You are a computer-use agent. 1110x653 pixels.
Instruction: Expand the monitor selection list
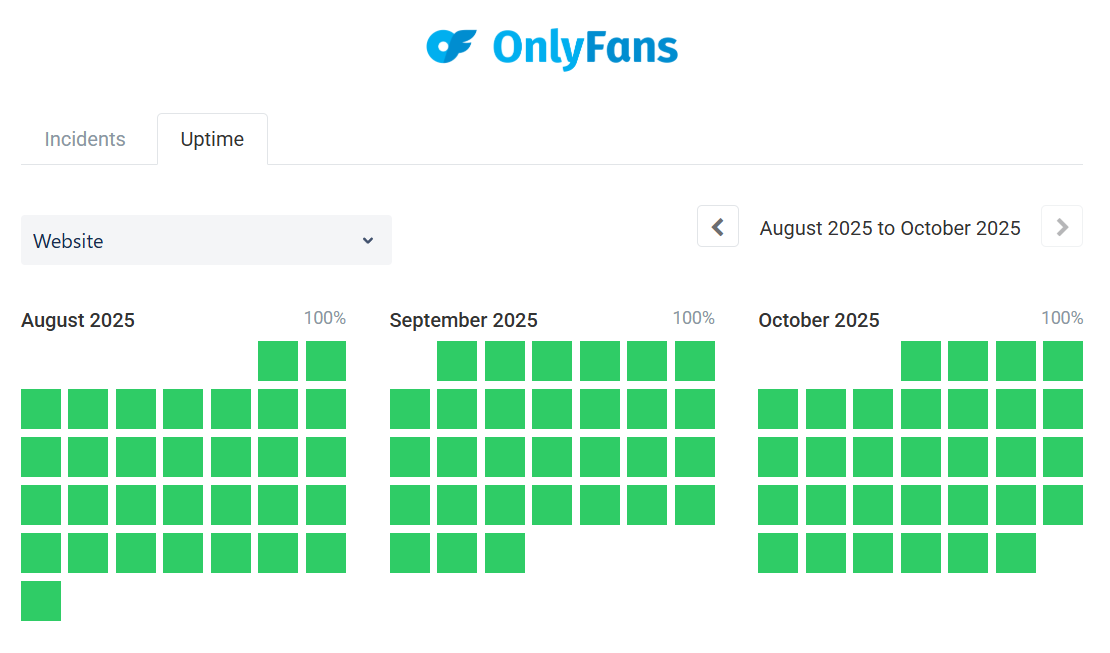[207, 240]
